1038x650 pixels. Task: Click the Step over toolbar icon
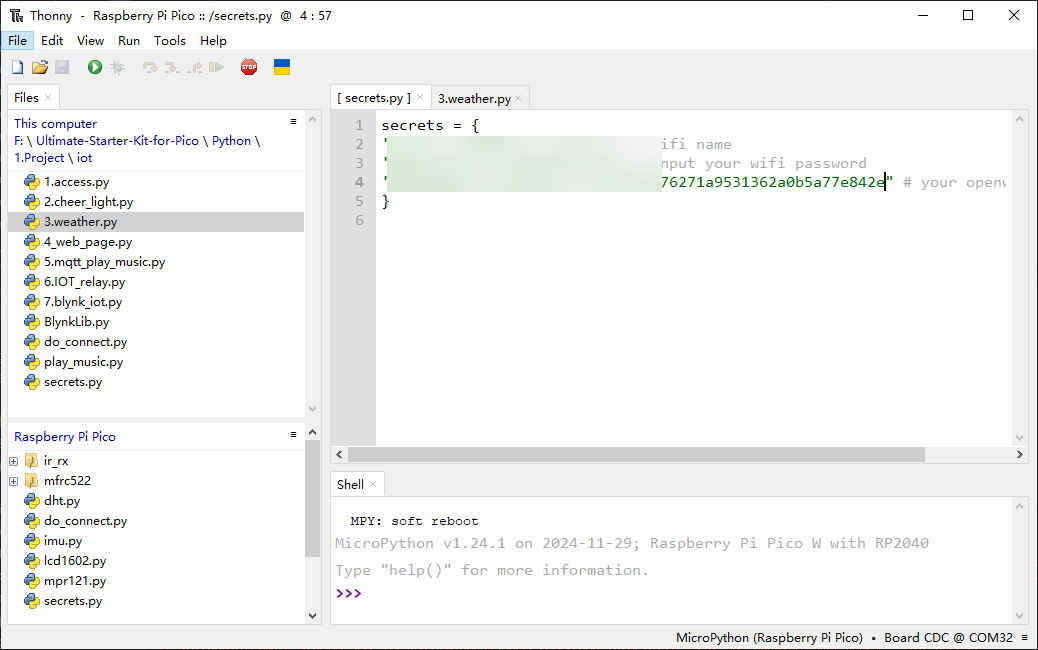[x=150, y=67]
